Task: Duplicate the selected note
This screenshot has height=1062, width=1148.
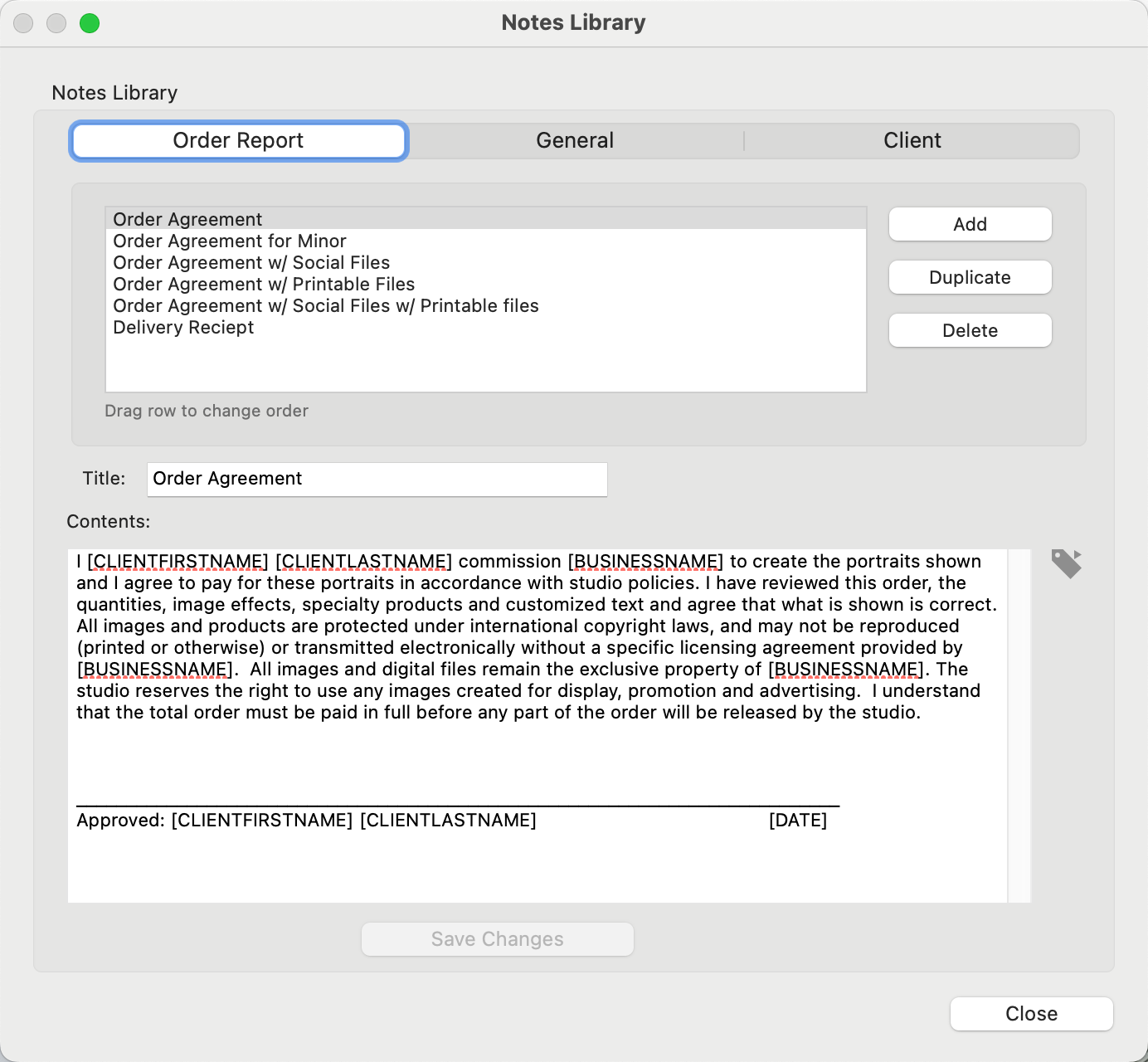Action: click(970, 277)
